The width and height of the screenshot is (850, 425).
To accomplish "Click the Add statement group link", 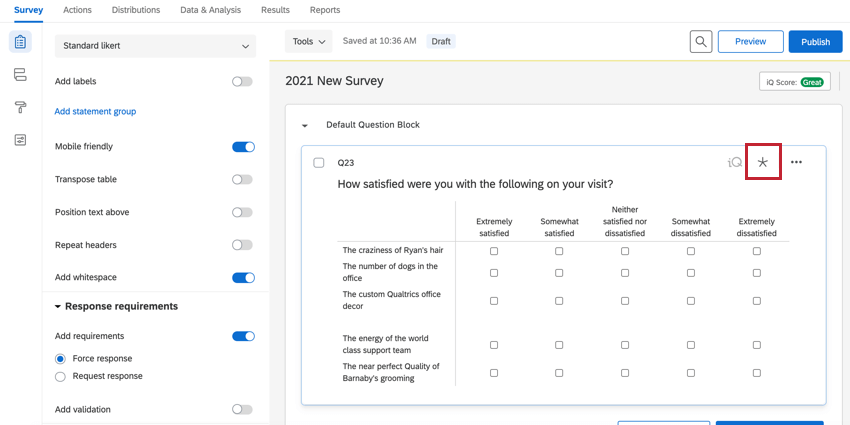I will (95, 112).
